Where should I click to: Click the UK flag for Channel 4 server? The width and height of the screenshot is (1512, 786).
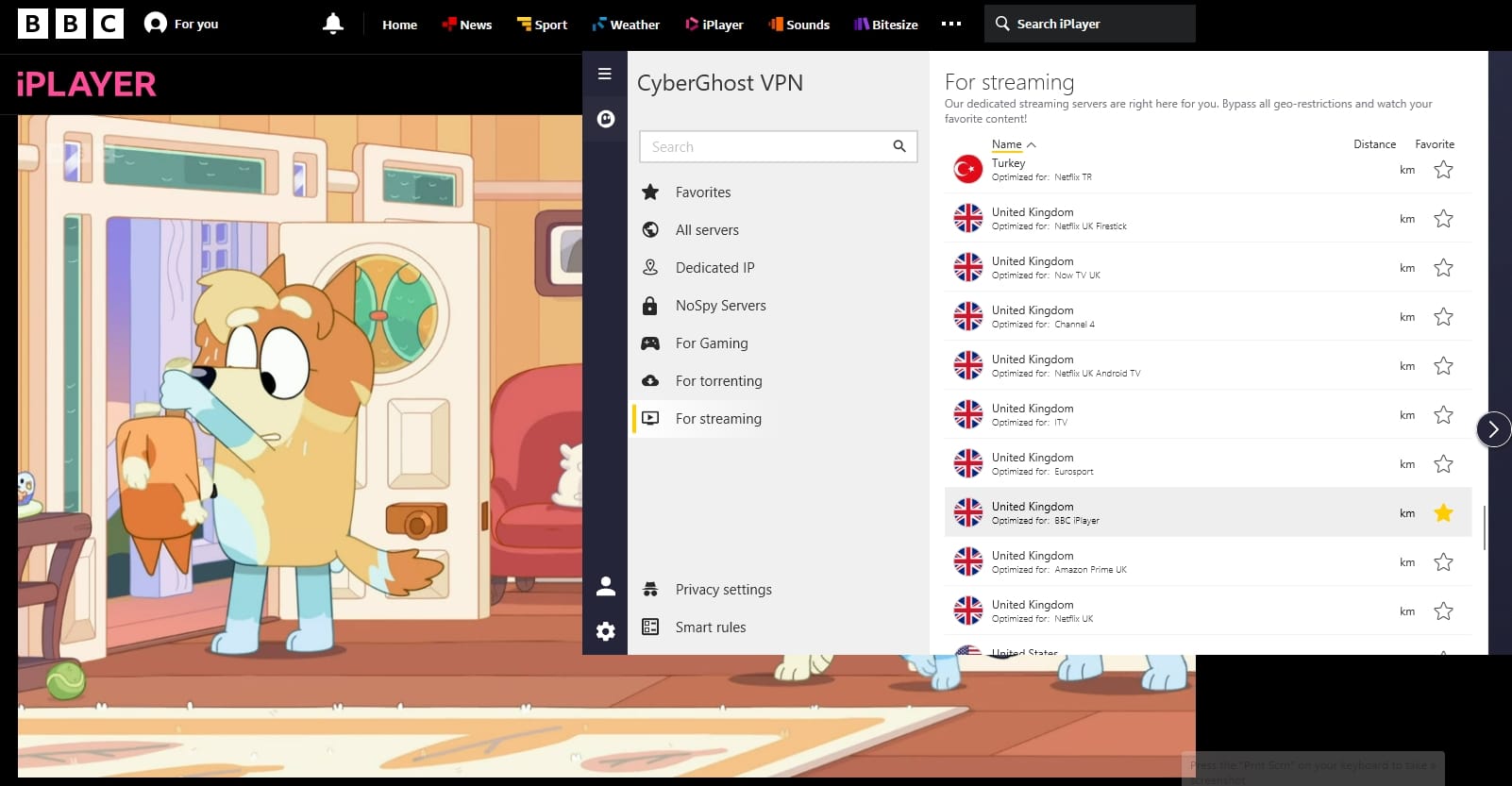click(968, 317)
